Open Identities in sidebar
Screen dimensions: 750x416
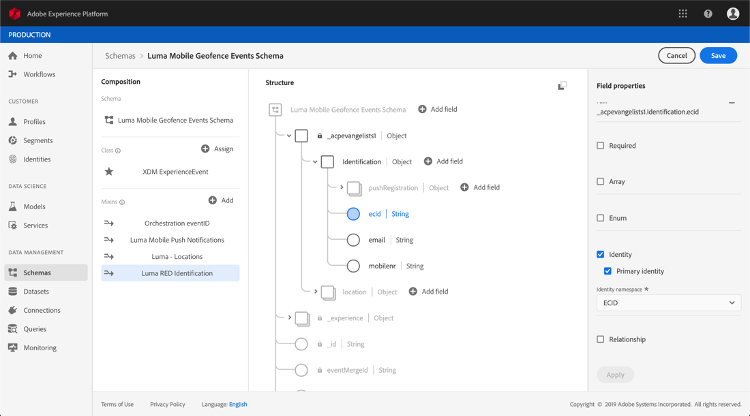click(x=37, y=159)
